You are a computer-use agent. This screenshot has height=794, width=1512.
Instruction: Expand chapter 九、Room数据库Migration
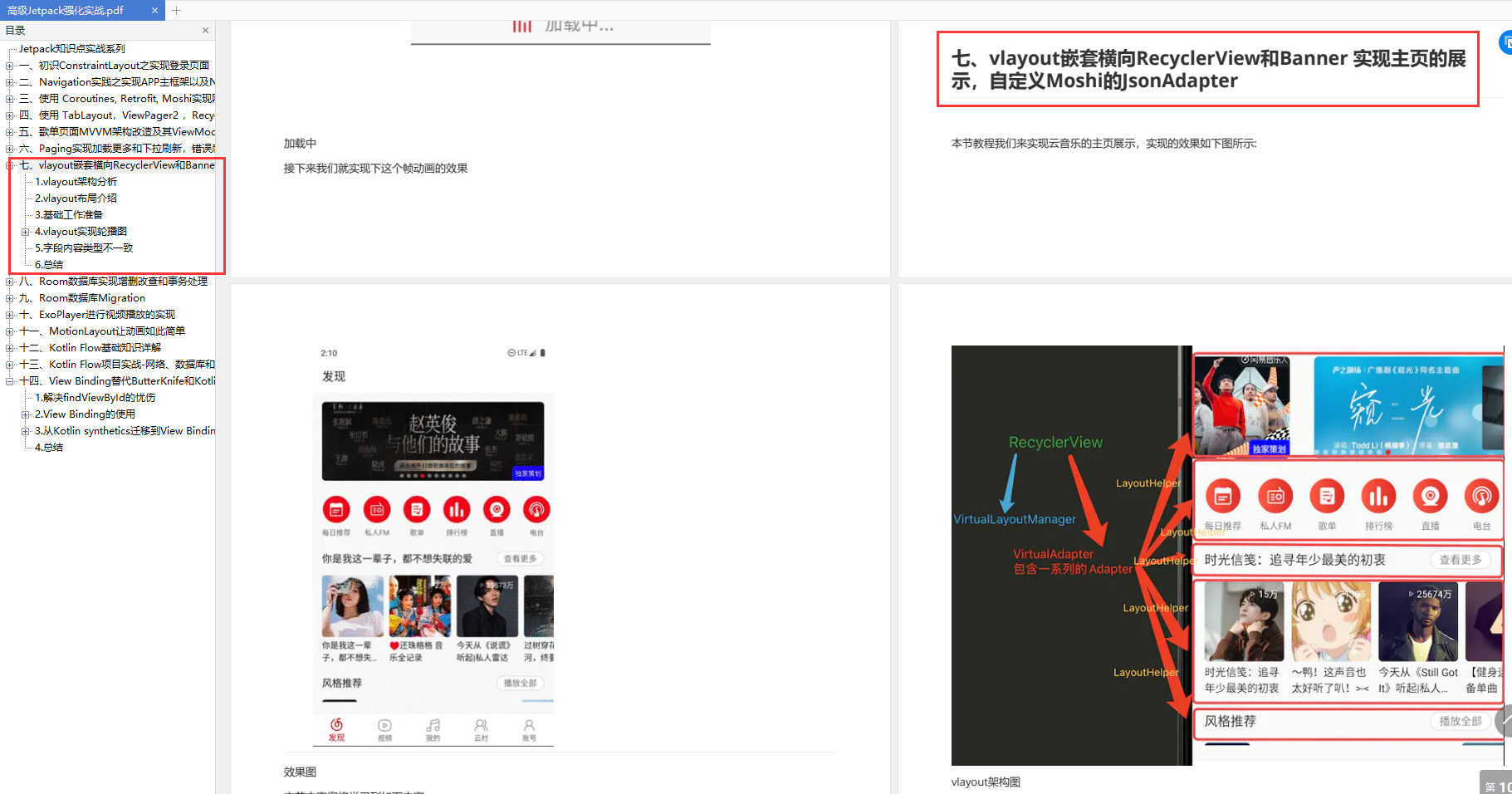(10, 298)
